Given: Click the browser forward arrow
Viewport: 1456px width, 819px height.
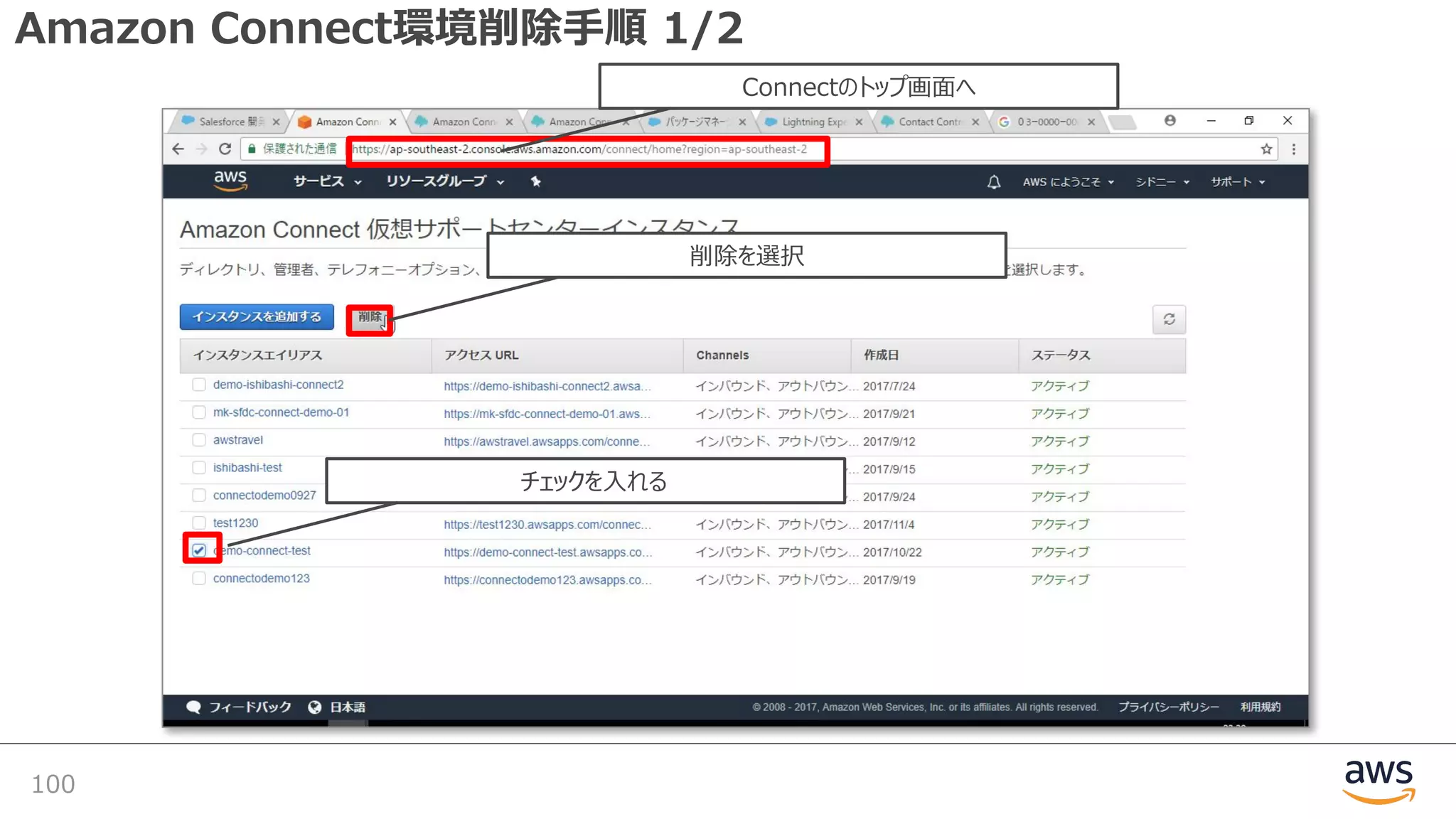Looking at the screenshot, I should [202, 149].
